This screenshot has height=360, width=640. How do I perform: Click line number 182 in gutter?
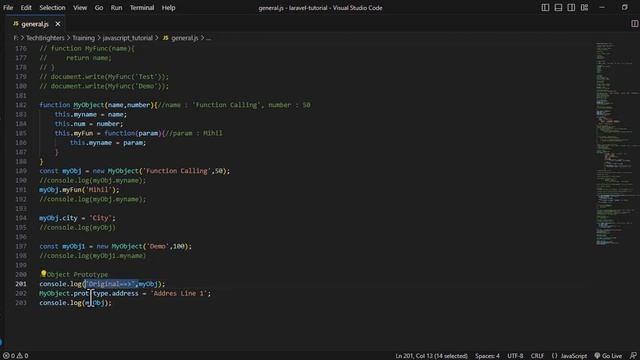click(x=21, y=105)
